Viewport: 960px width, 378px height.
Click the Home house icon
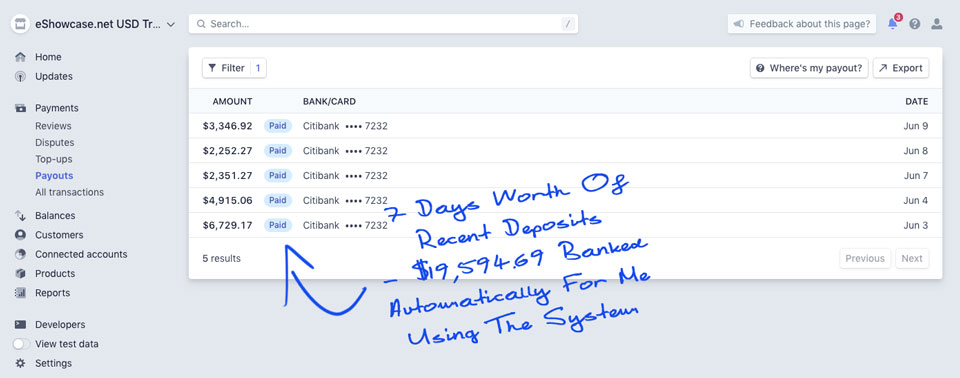point(20,57)
